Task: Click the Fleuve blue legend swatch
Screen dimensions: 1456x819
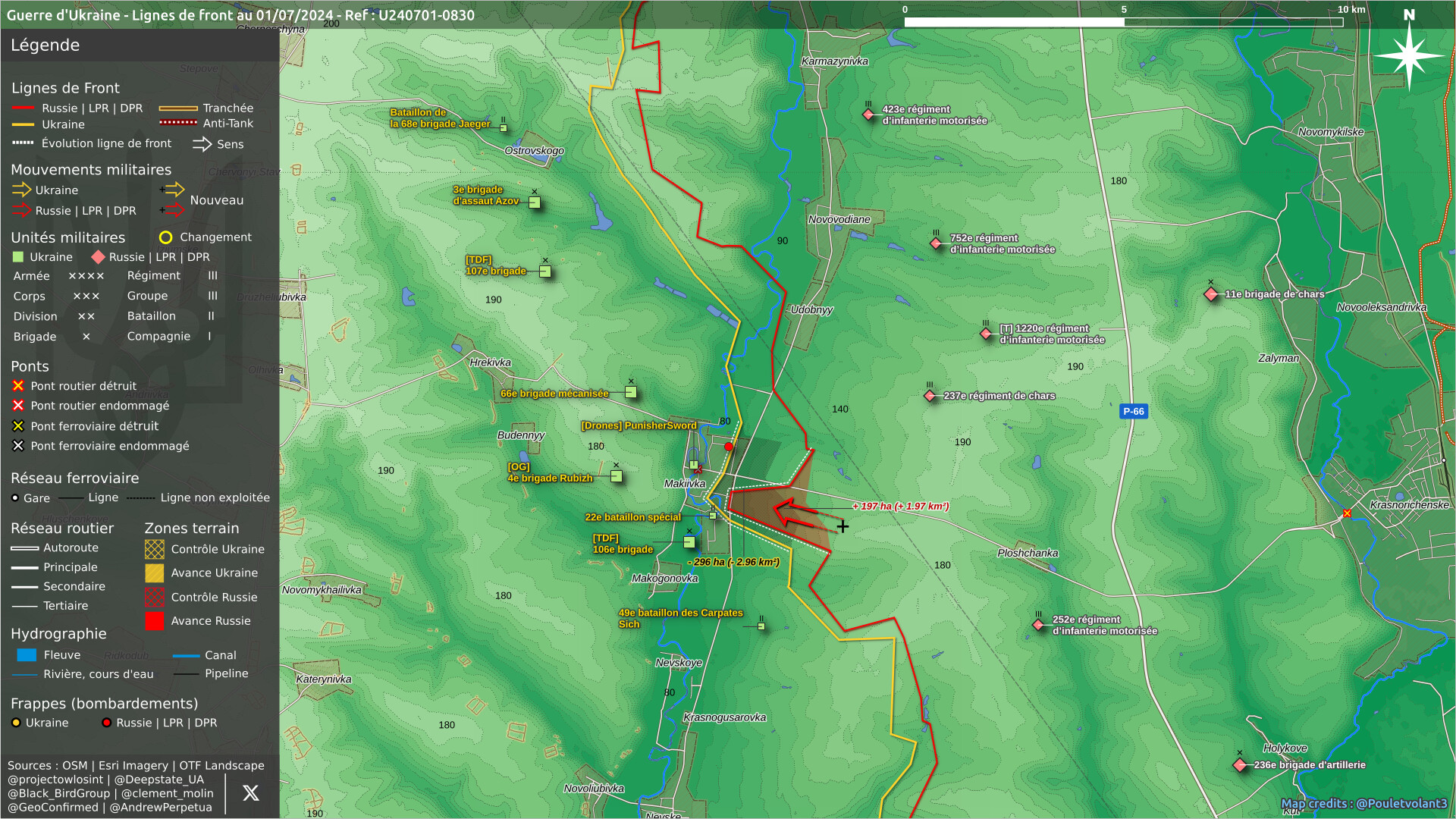Action: point(27,655)
